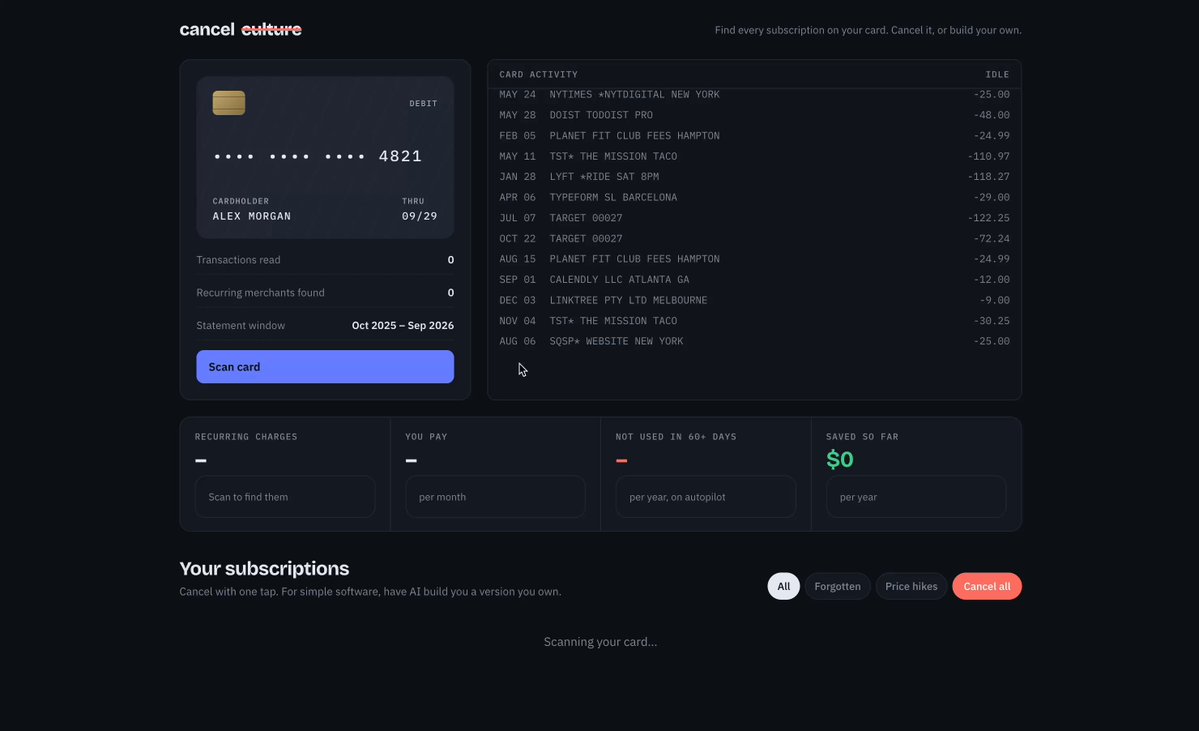This screenshot has height=731, width=1199.
Task: Select the -118.27 amount
Action: pyautogui.click(x=989, y=177)
